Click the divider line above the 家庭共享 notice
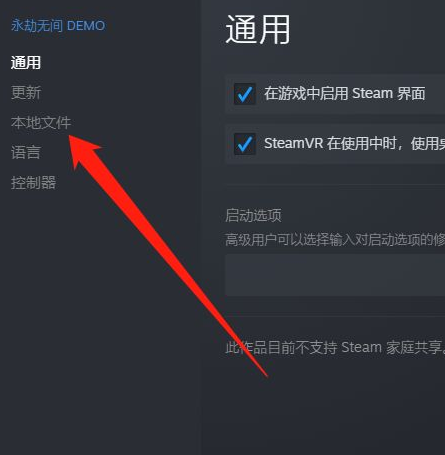Screen dimensions: 445x455 pyautogui.click(x=335, y=316)
